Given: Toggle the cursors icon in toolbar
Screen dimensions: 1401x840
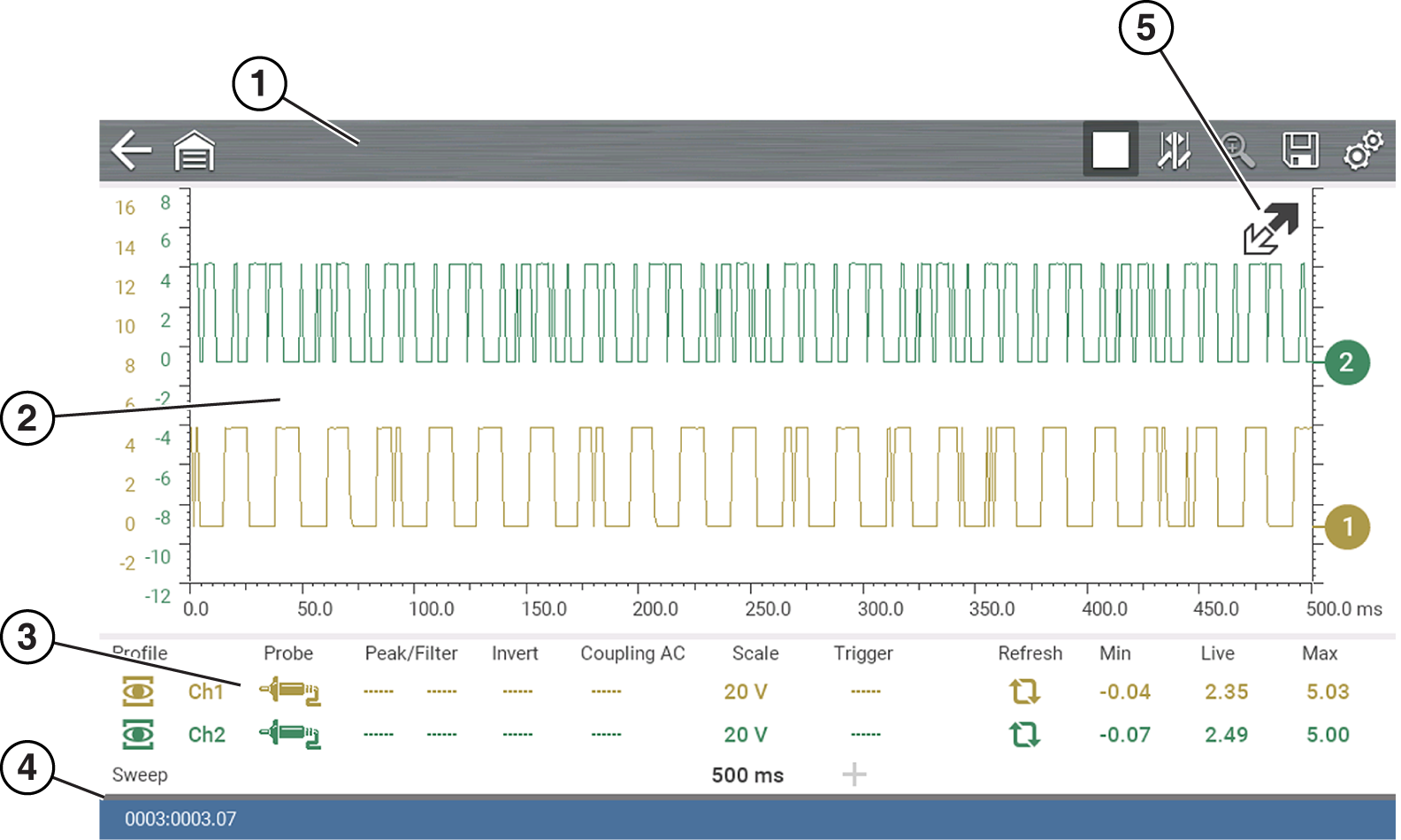Looking at the screenshot, I should pyautogui.click(x=1174, y=150).
